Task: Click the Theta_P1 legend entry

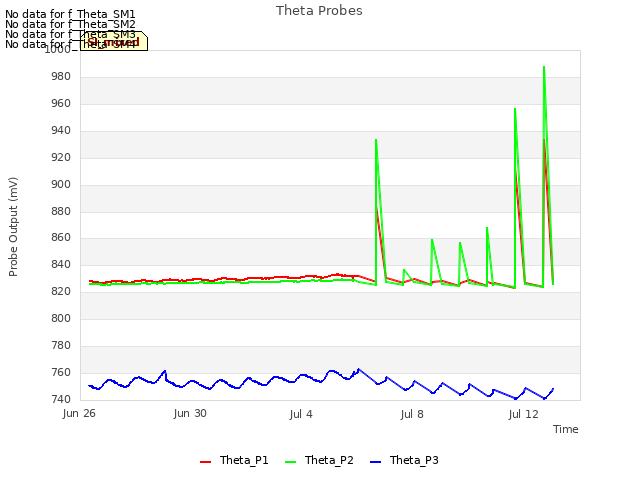Action: (x=234, y=460)
